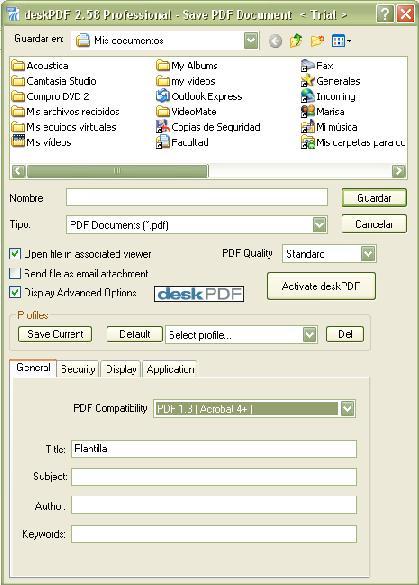Screen dimensions: 419x585
Task: Click the file list horizontal scrollbar thumb
Action: (117, 171)
